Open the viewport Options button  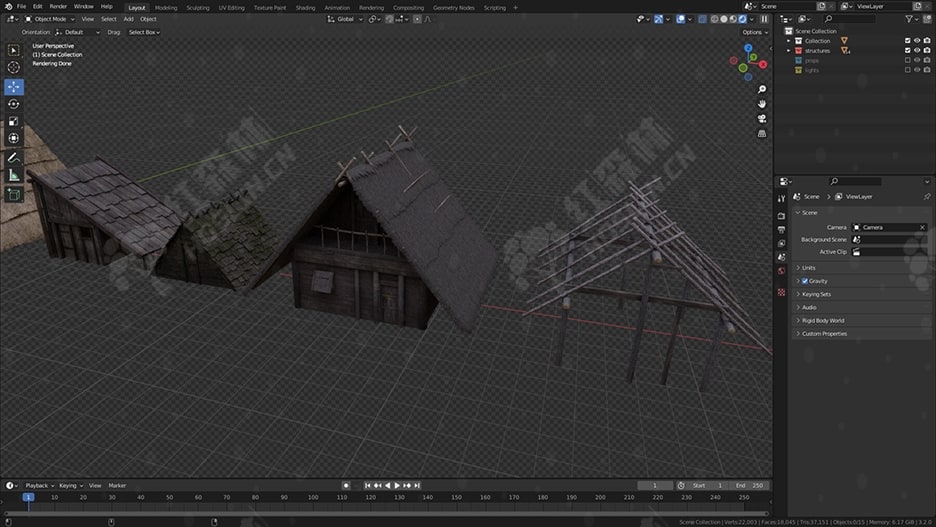[x=754, y=32]
